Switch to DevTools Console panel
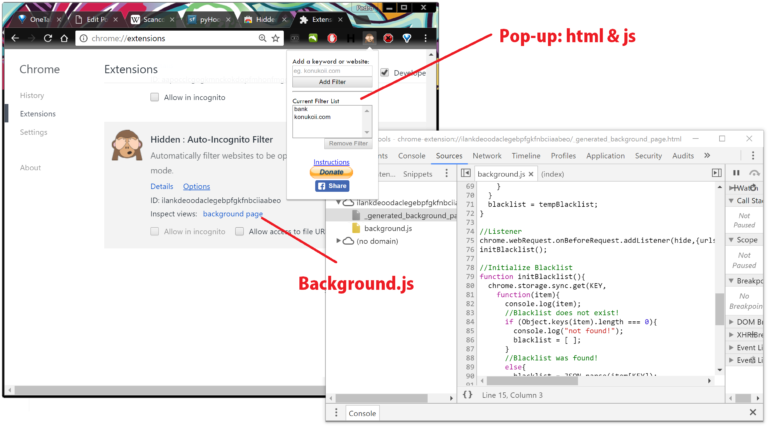This screenshot has width=768, height=426. [x=411, y=156]
